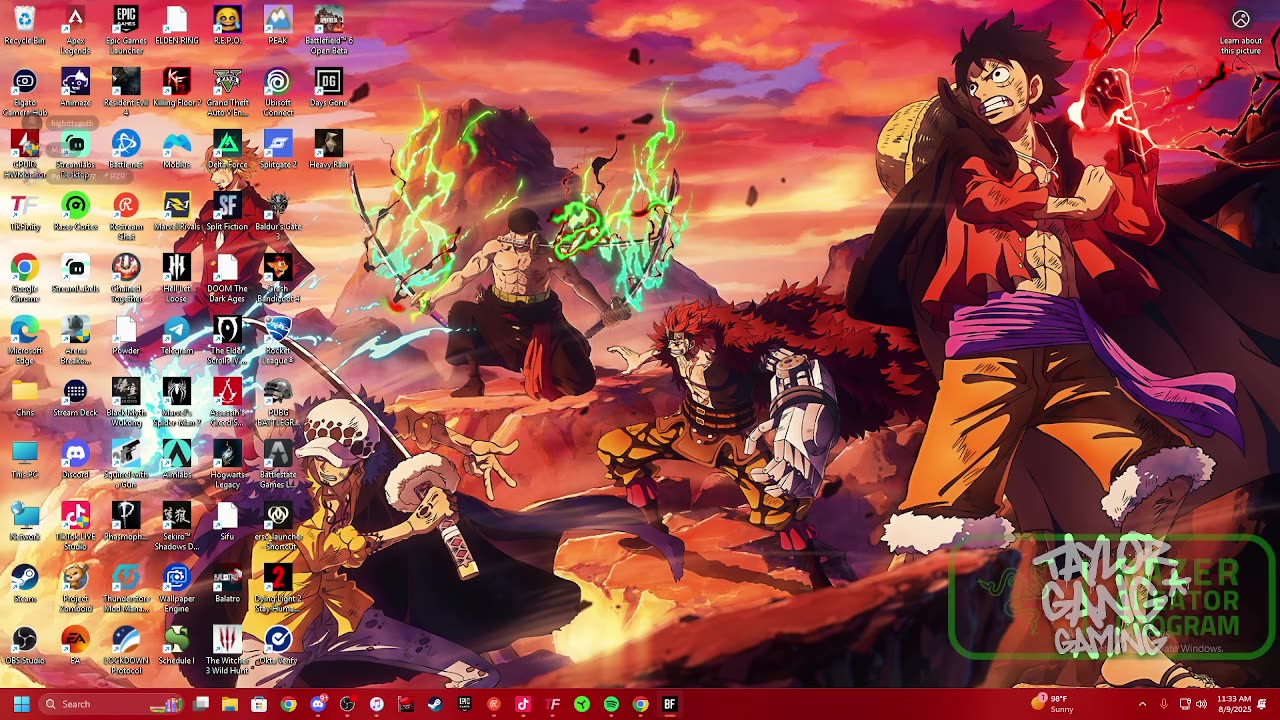
Task: Launch Balatro desktop shortcut
Action: (x=227, y=585)
